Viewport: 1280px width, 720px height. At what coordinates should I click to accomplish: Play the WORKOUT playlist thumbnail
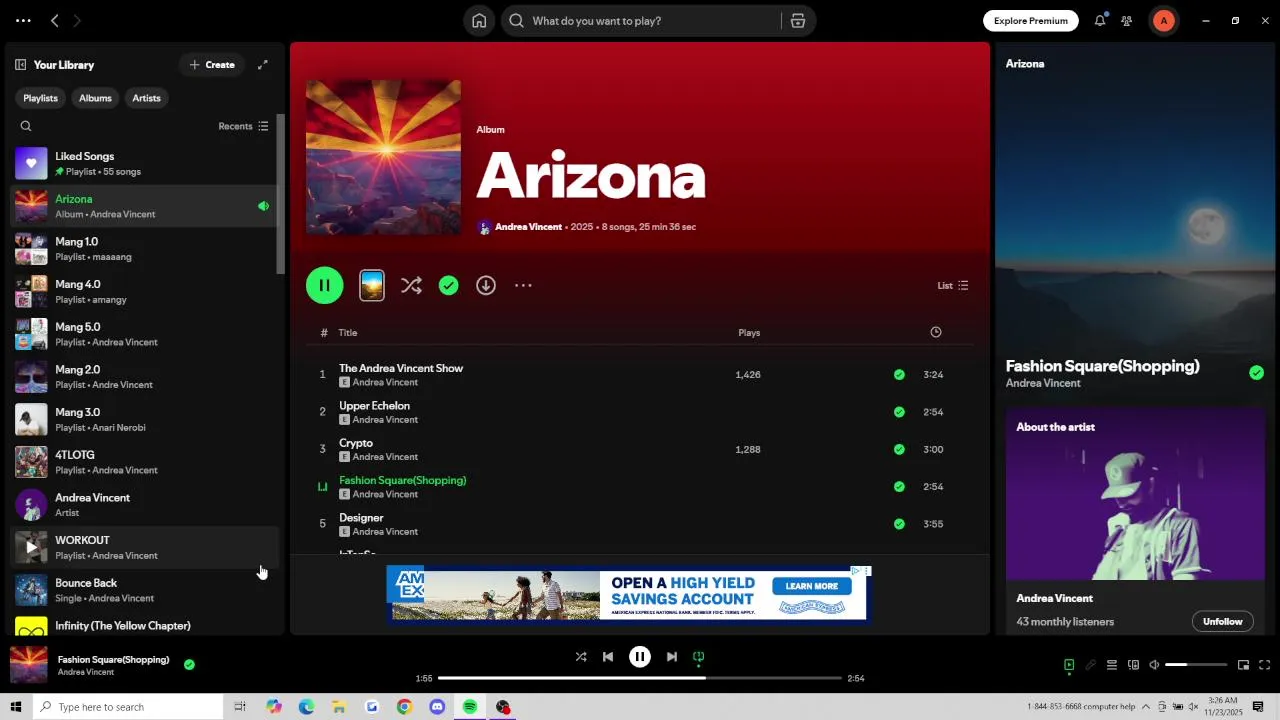(x=31, y=547)
